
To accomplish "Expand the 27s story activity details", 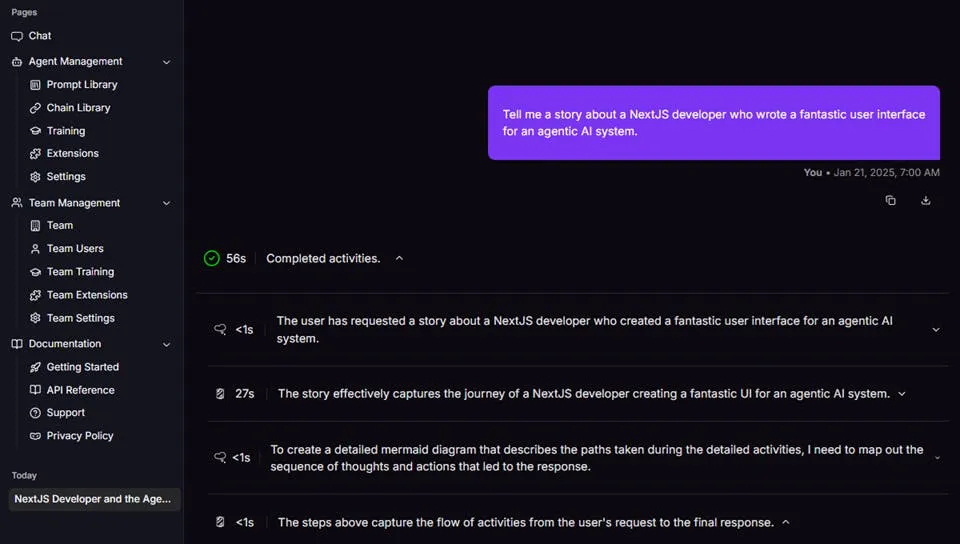I will 902,394.
